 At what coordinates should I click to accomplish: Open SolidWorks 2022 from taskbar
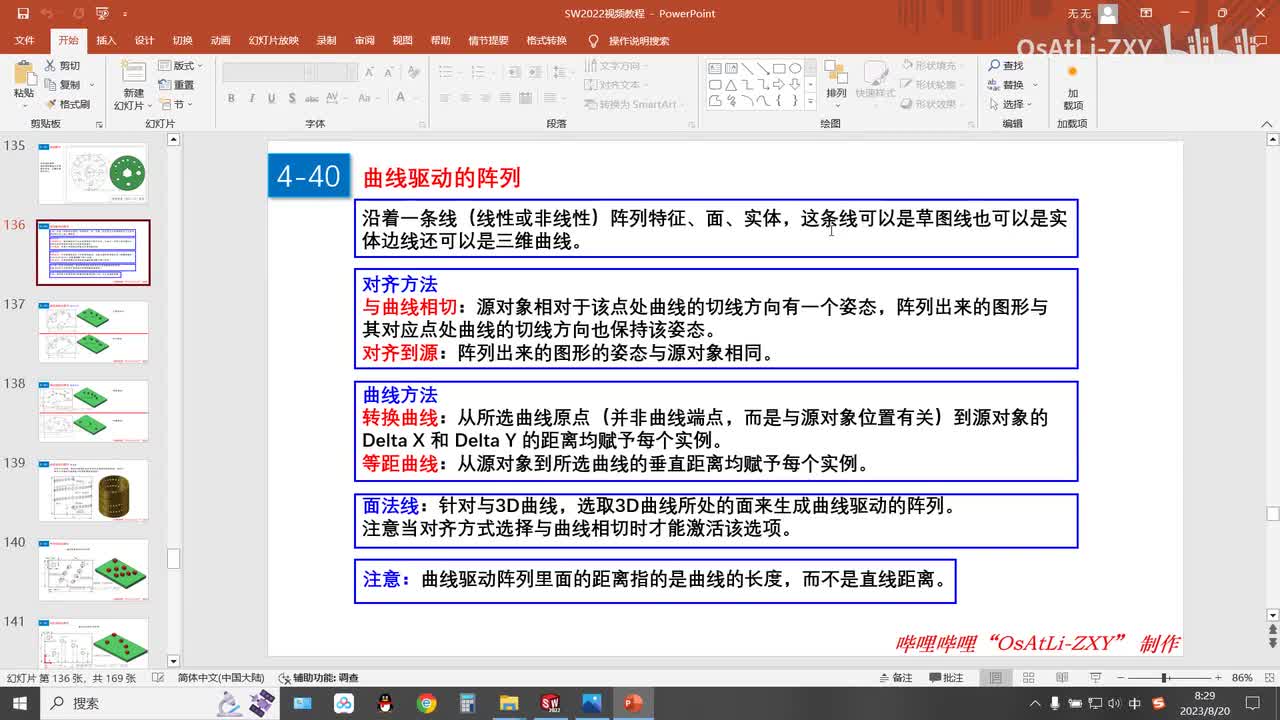click(x=550, y=703)
